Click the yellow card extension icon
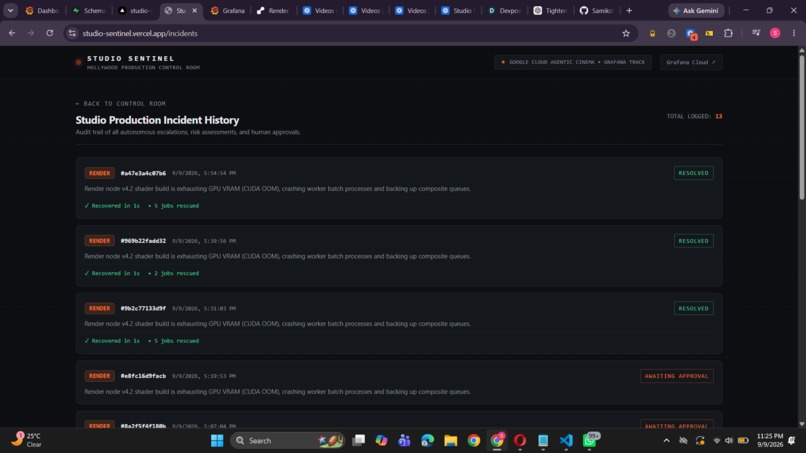The width and height of the screenshot is (806, 453). click(x=709, y=33)
